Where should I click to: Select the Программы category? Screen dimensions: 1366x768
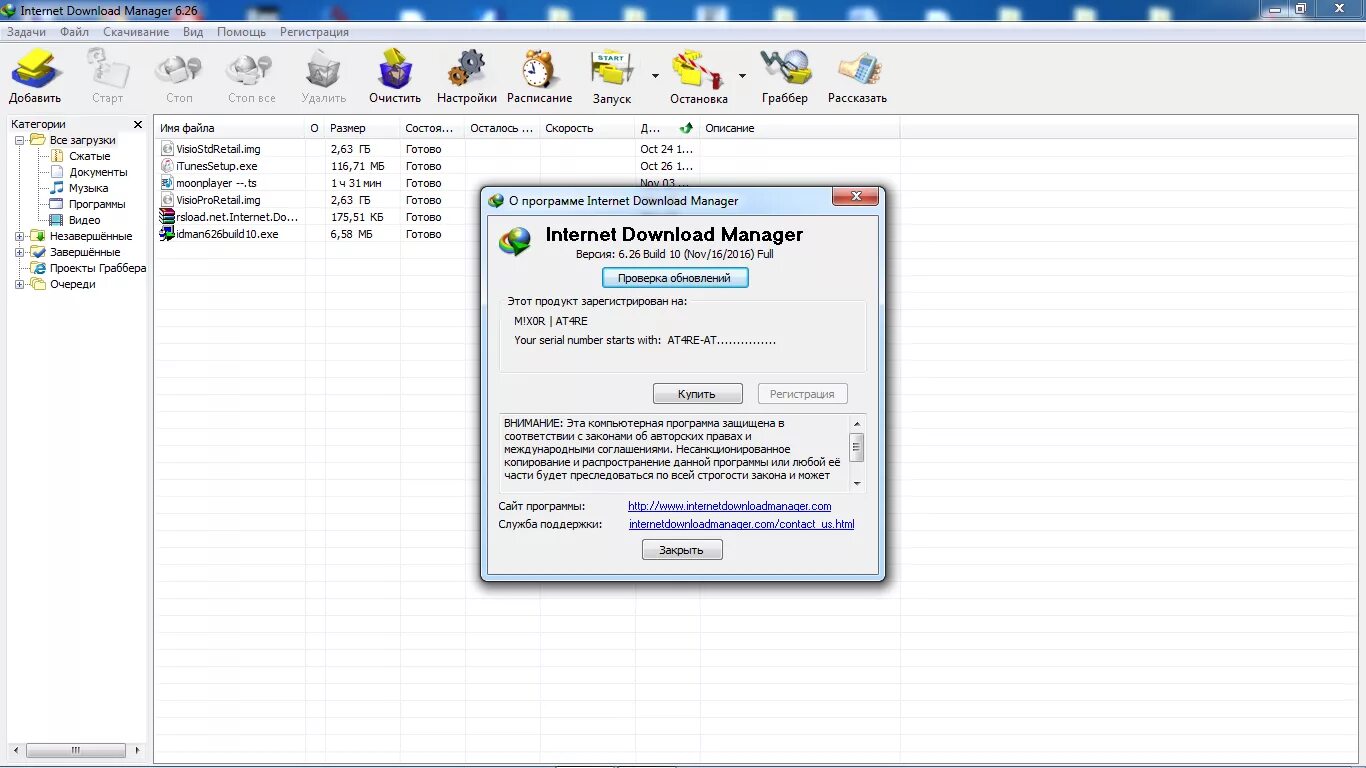point(97,204)
